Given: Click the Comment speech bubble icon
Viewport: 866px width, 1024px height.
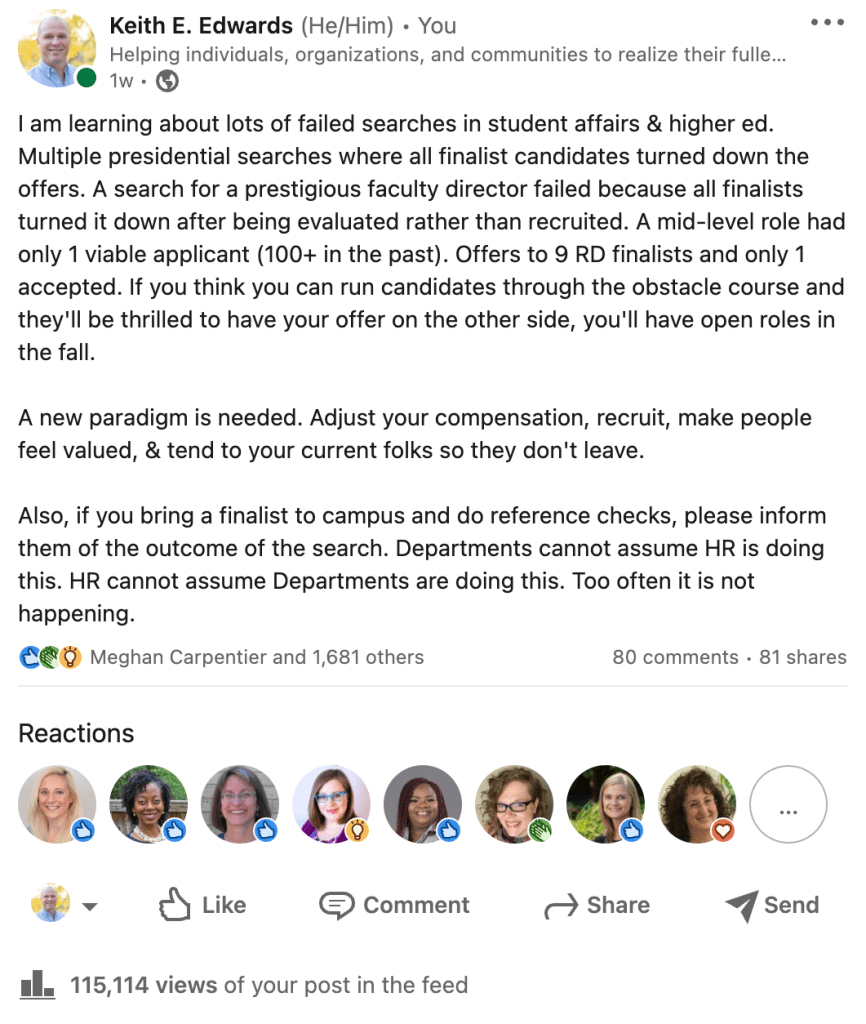Looking at the screenshot, I should point(337,905).
